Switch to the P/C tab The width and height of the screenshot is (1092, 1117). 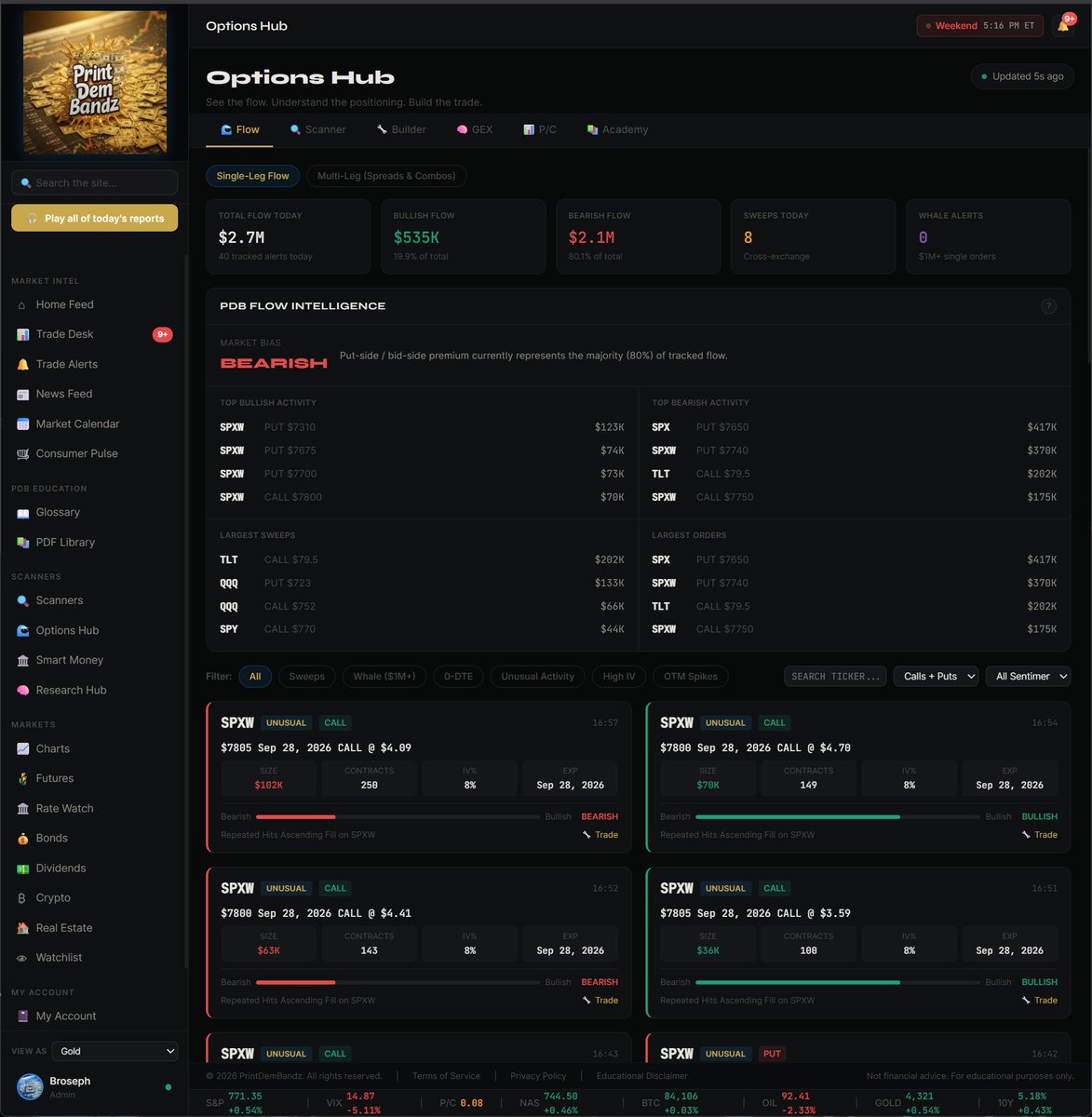pyautogui.click(x=540, y=129)
